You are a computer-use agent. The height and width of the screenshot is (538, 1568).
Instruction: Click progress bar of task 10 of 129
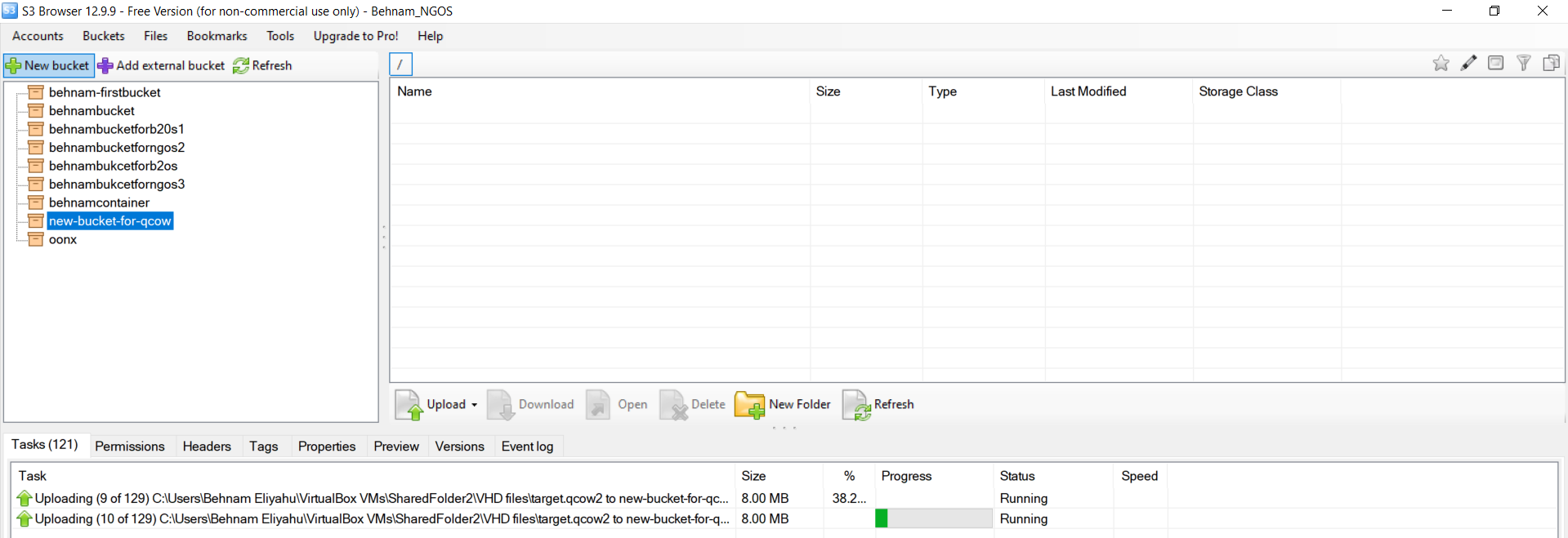point(933,518)
